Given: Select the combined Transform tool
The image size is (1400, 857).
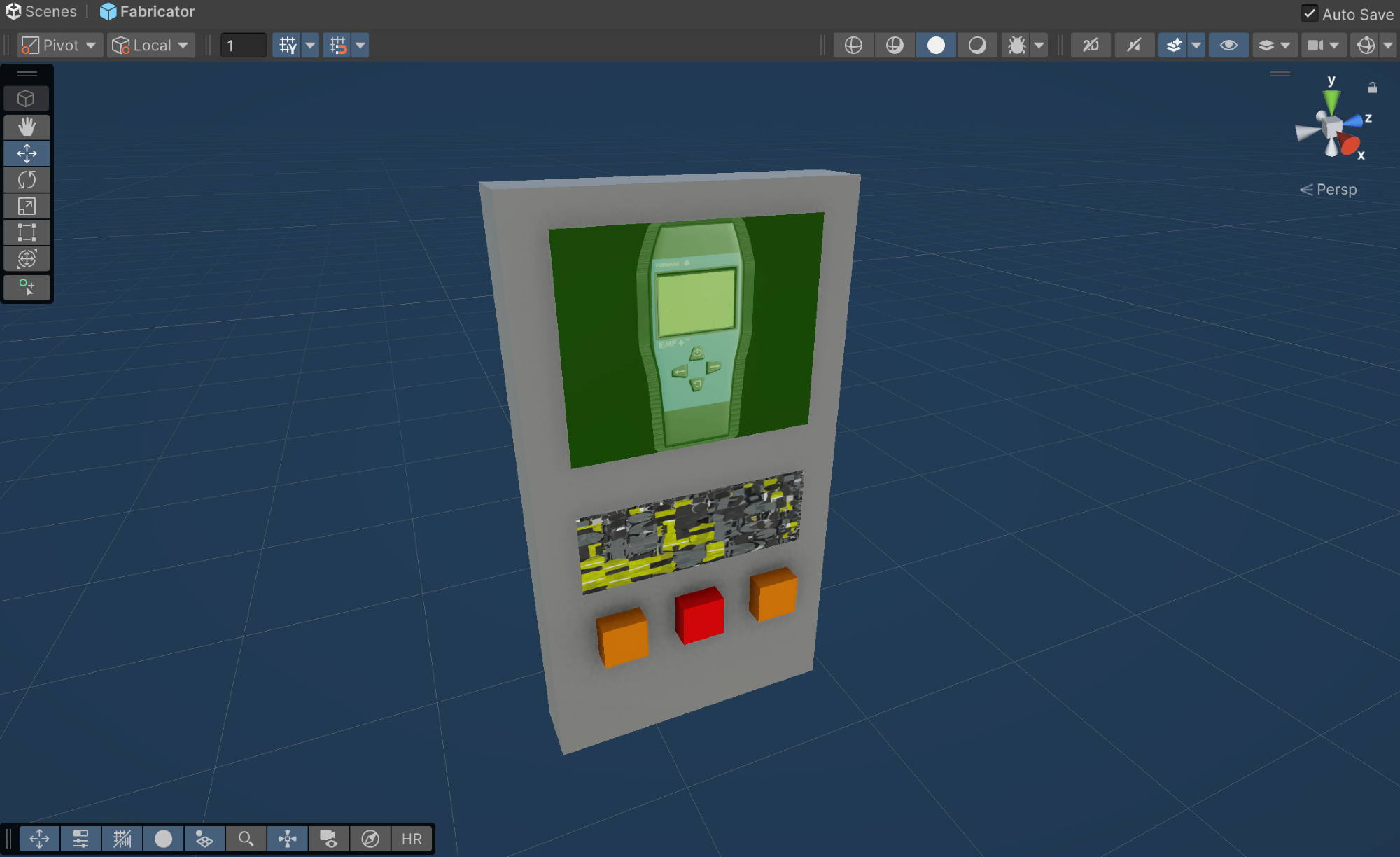Looking at the screenshot, I should [27, 259].
